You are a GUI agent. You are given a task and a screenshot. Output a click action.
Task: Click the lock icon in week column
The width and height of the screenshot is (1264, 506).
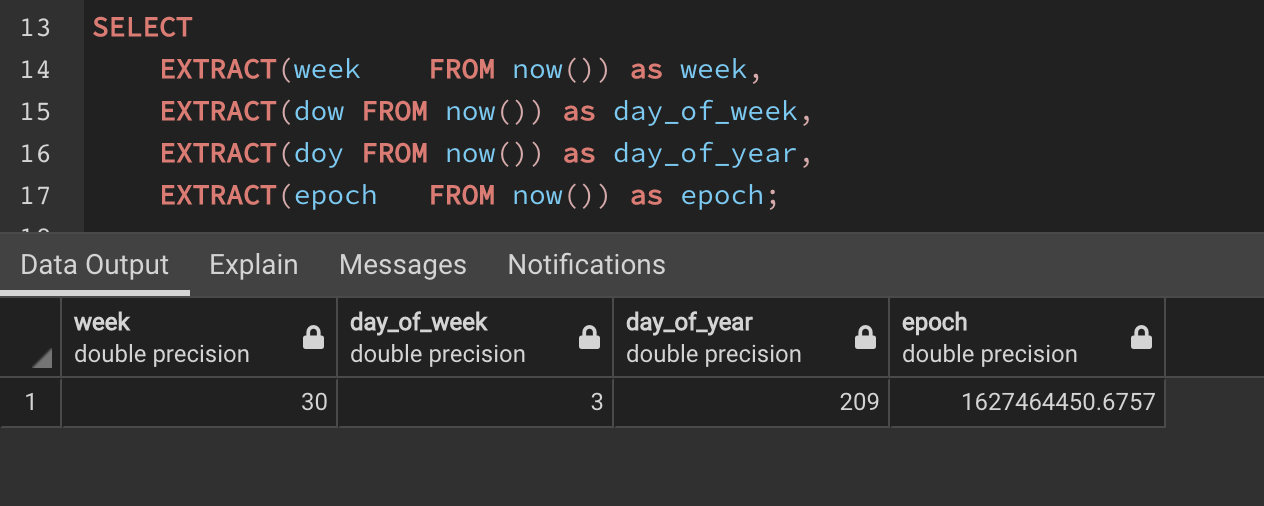313,339
